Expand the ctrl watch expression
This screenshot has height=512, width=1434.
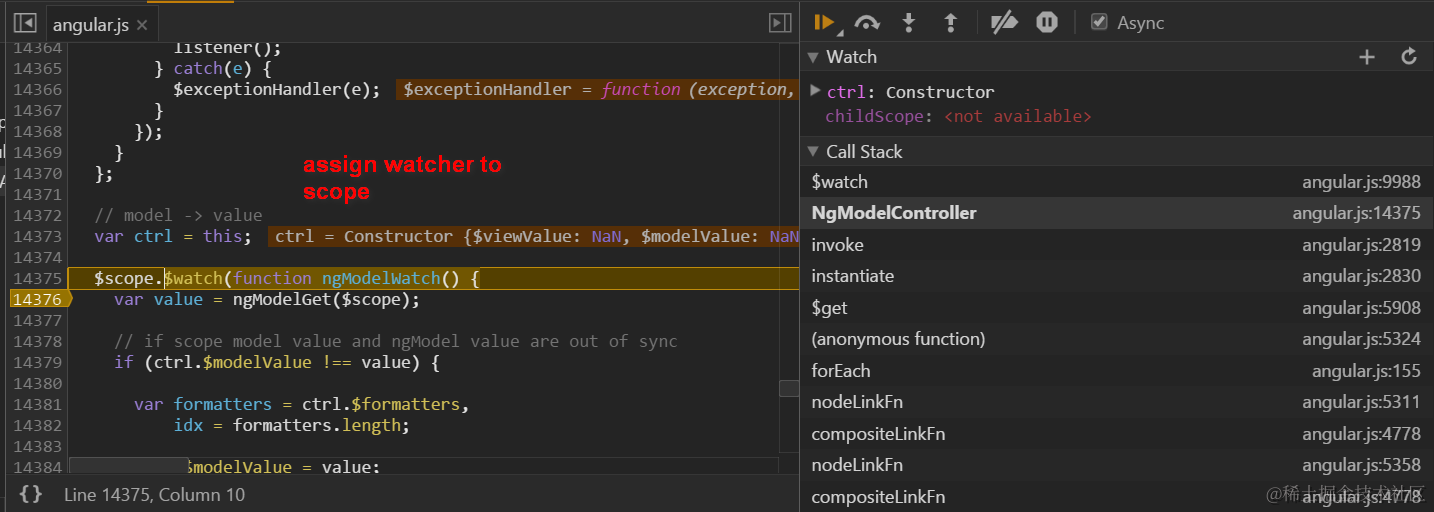pos(815,91)
